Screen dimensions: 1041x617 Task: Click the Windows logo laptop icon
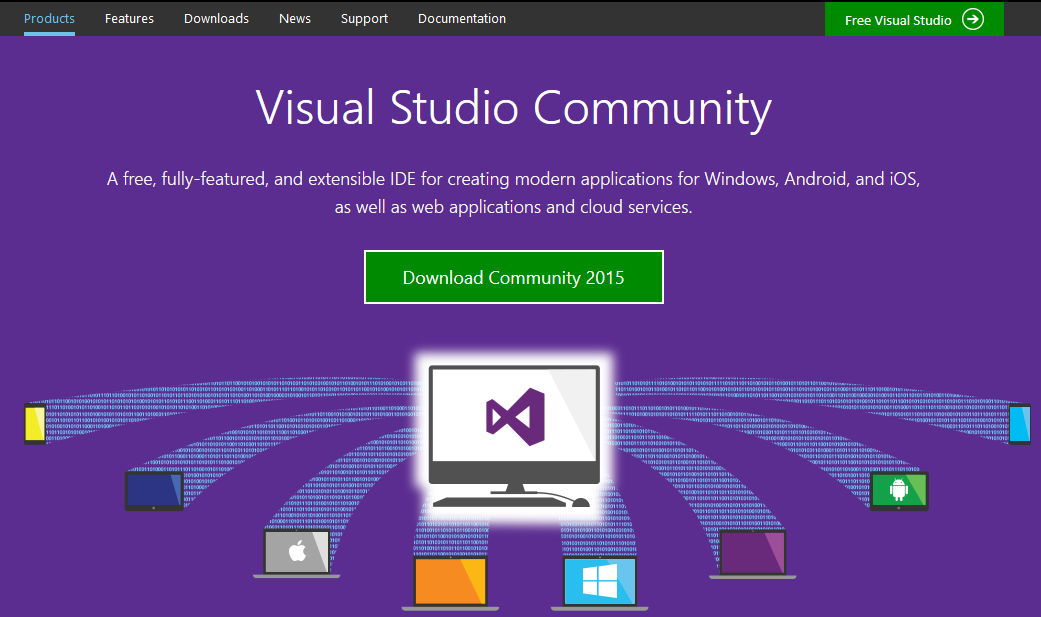(600, 582)
